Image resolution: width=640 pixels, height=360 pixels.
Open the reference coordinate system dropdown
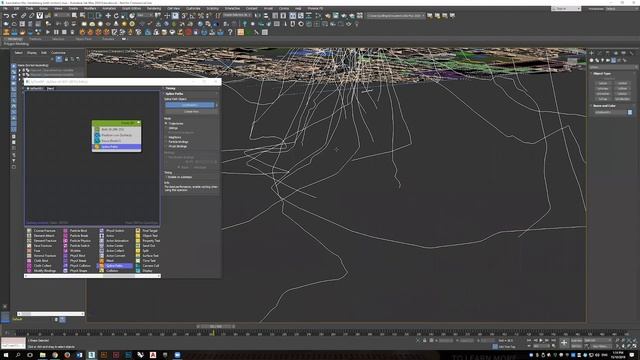[x=145, y=16]
